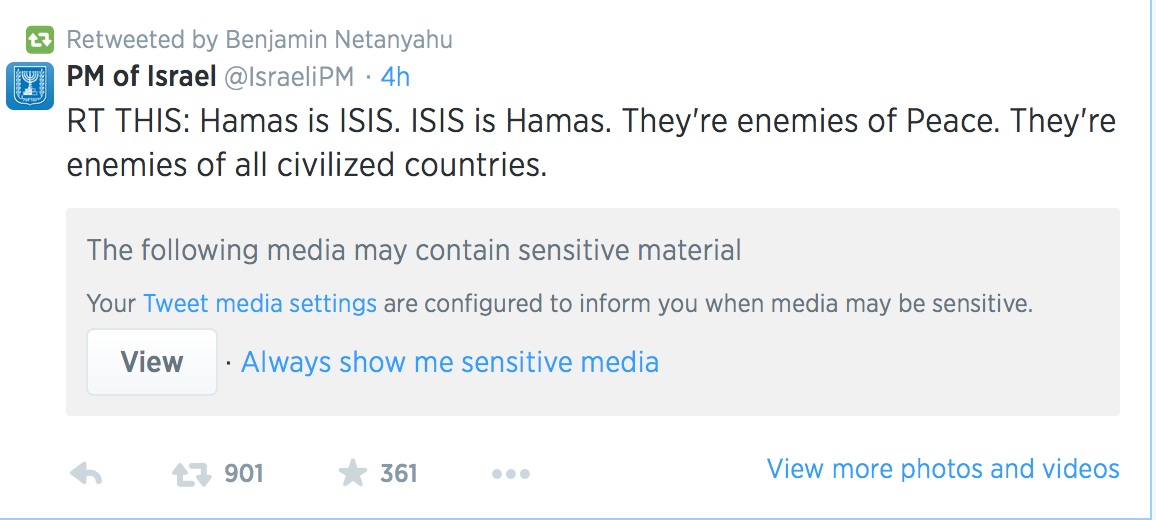Favorite the tweet with the star icon

tap(352, 473)
